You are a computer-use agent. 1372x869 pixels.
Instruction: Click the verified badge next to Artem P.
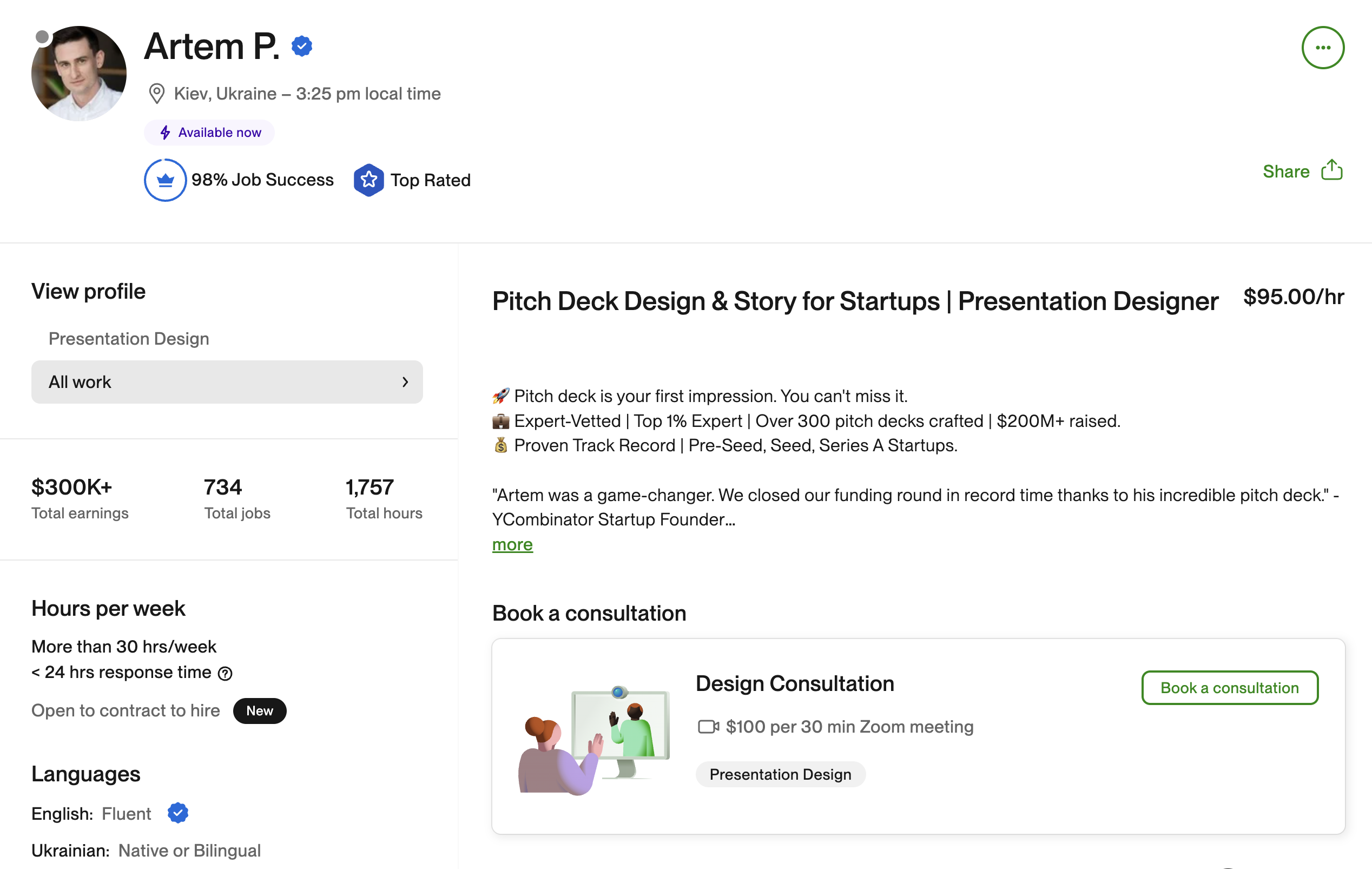pos(301,46)
